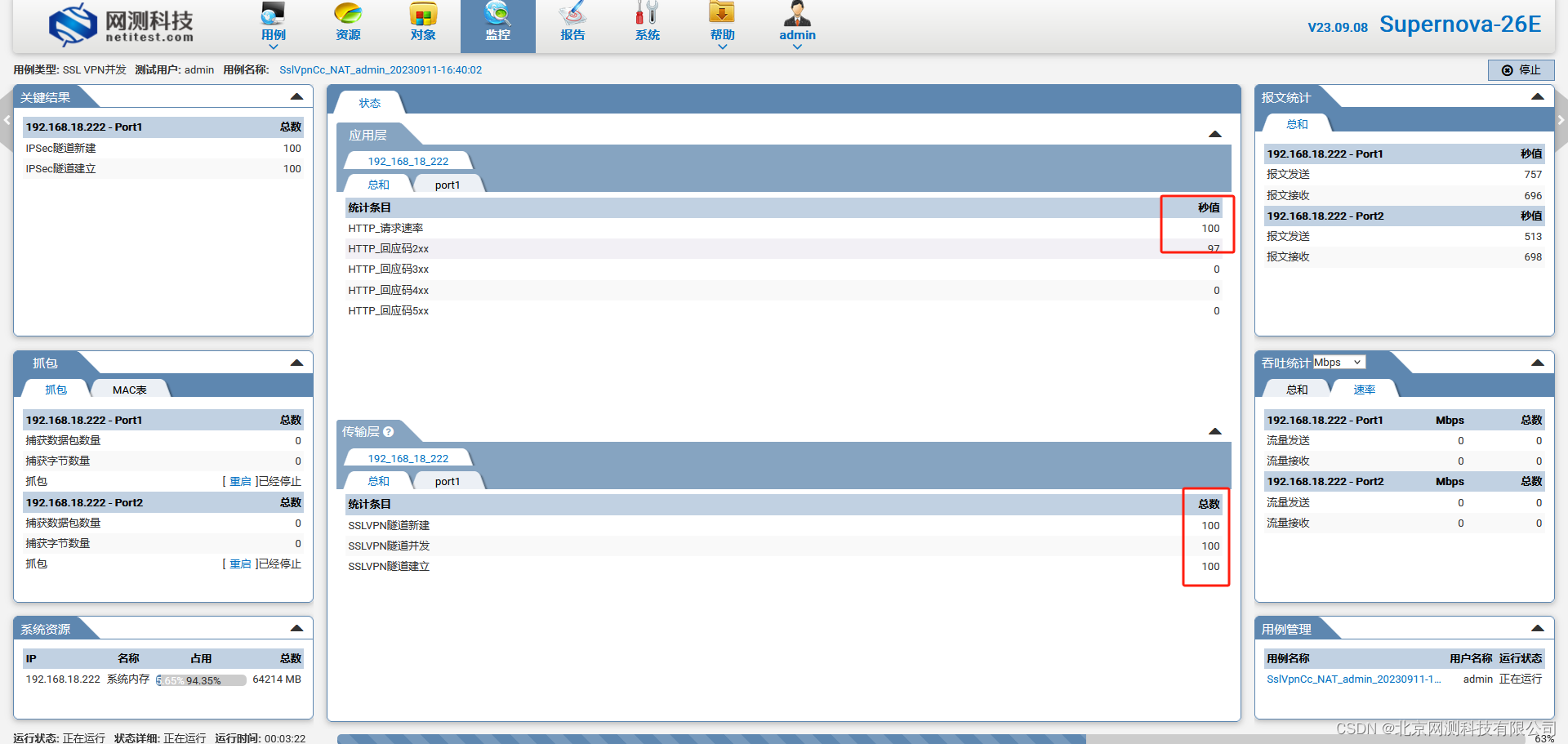This screenshot has width=1568, height=744.
Task: Select 总和 tab in 应用层
Action: tap(378, 185)
